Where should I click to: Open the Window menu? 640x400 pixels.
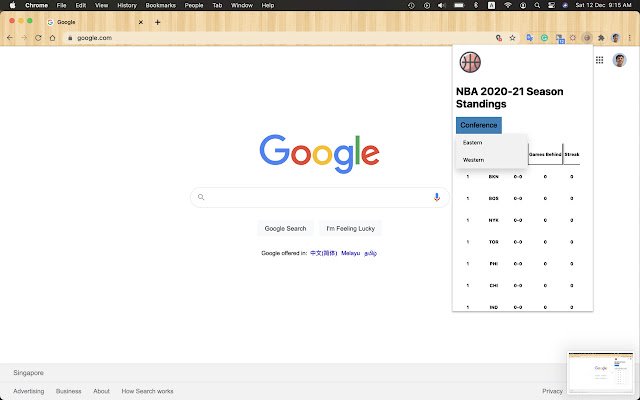pos(242,5)
